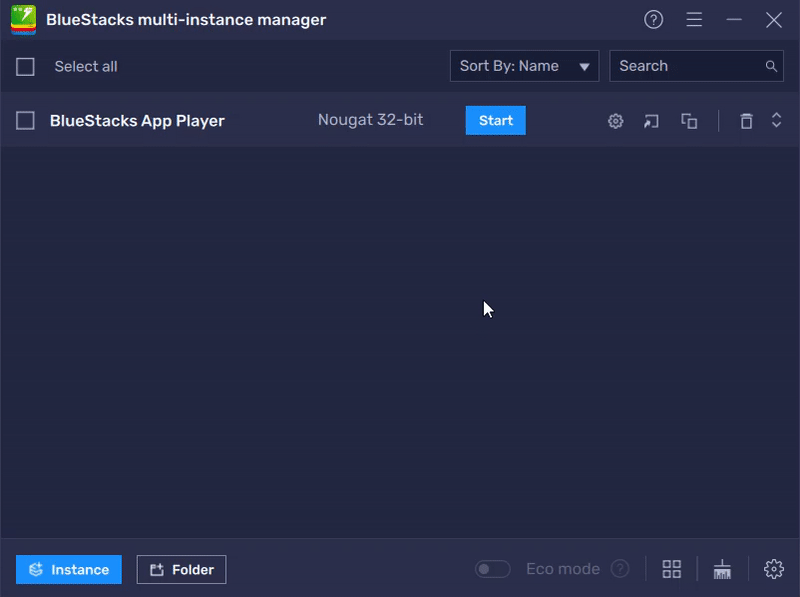Image resolution: width=800 pixels, height=597 pixels.
Task: Click the Eco mode label
Action: tap(563, 569)
